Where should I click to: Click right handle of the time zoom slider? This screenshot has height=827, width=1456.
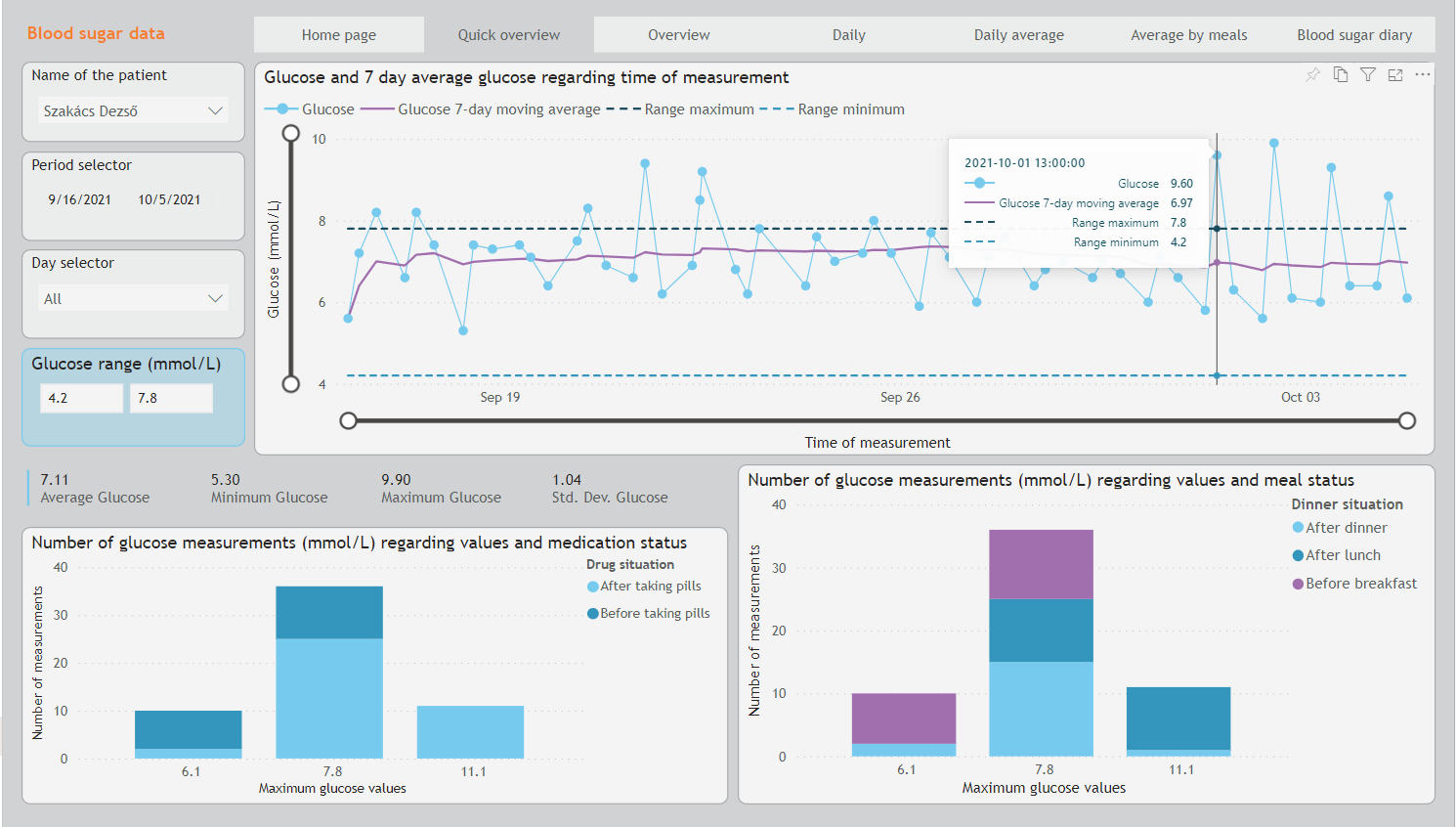point(1407,420)
